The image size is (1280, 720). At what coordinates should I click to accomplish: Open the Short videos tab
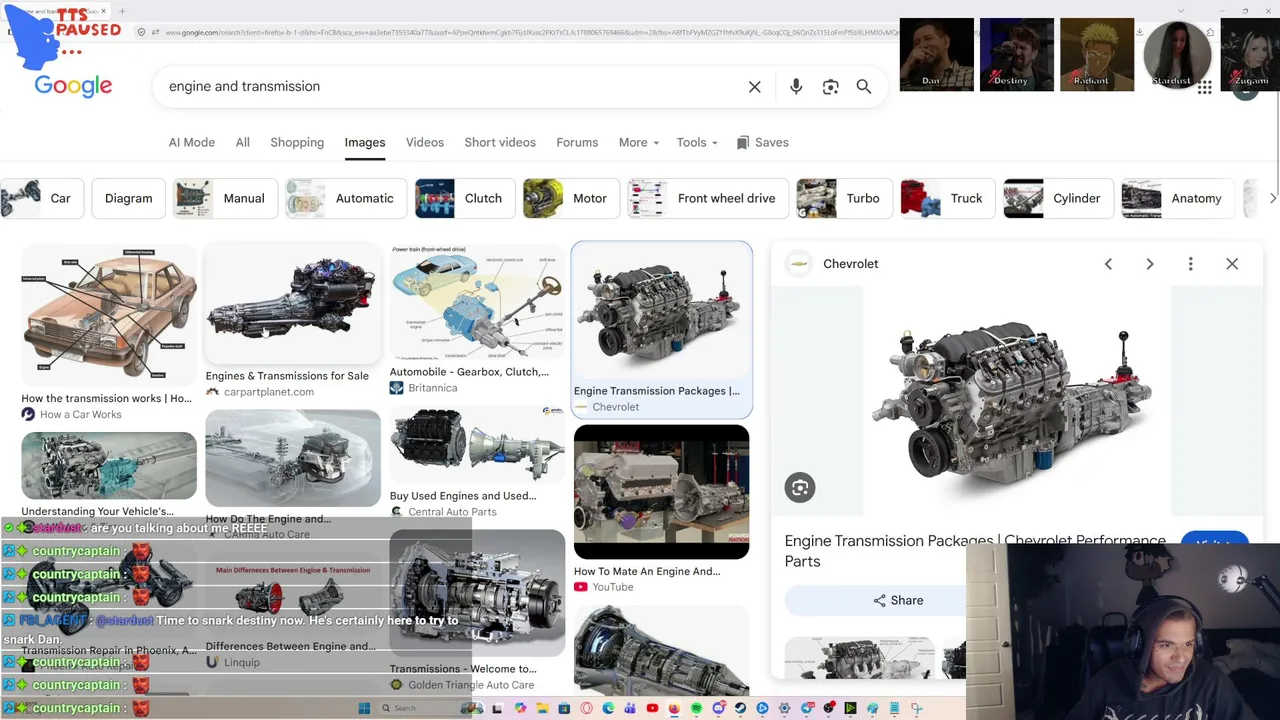pos(500,143)
